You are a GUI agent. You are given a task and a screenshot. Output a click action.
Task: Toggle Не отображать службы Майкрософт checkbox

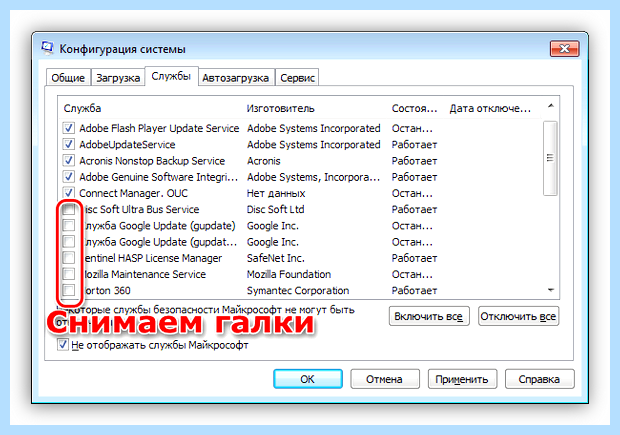coord(62,345)
